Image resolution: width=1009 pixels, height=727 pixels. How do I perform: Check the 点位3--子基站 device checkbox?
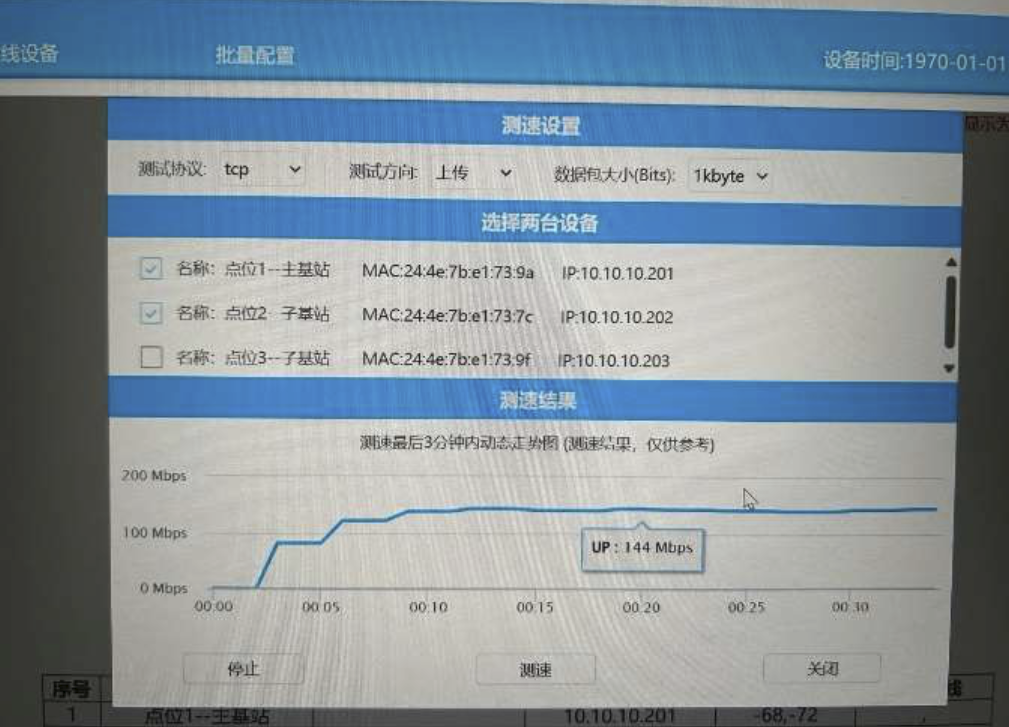(x=151, y=356)
